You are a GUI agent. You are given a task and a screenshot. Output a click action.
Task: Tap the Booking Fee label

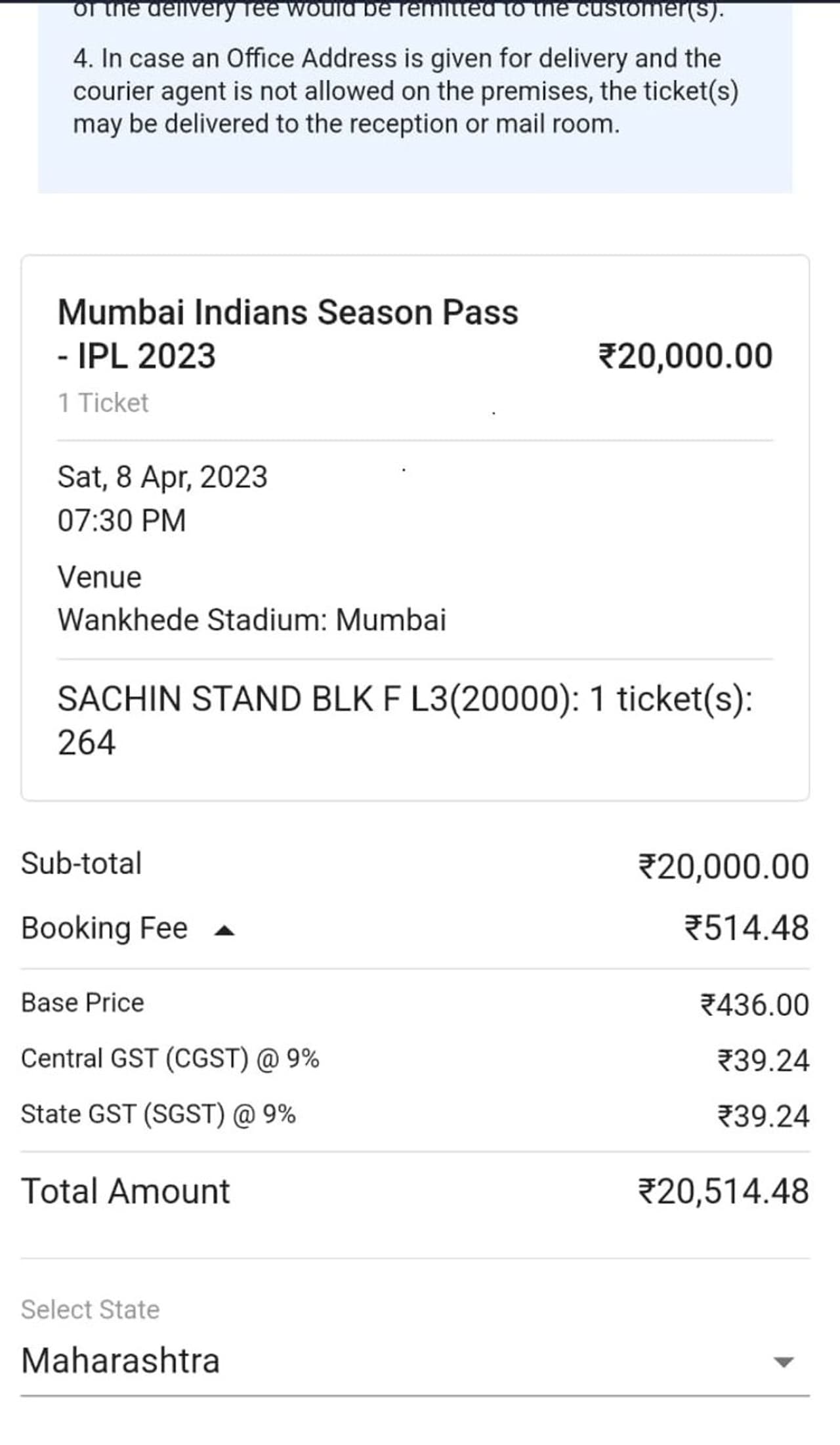click(x=104, y=929)
